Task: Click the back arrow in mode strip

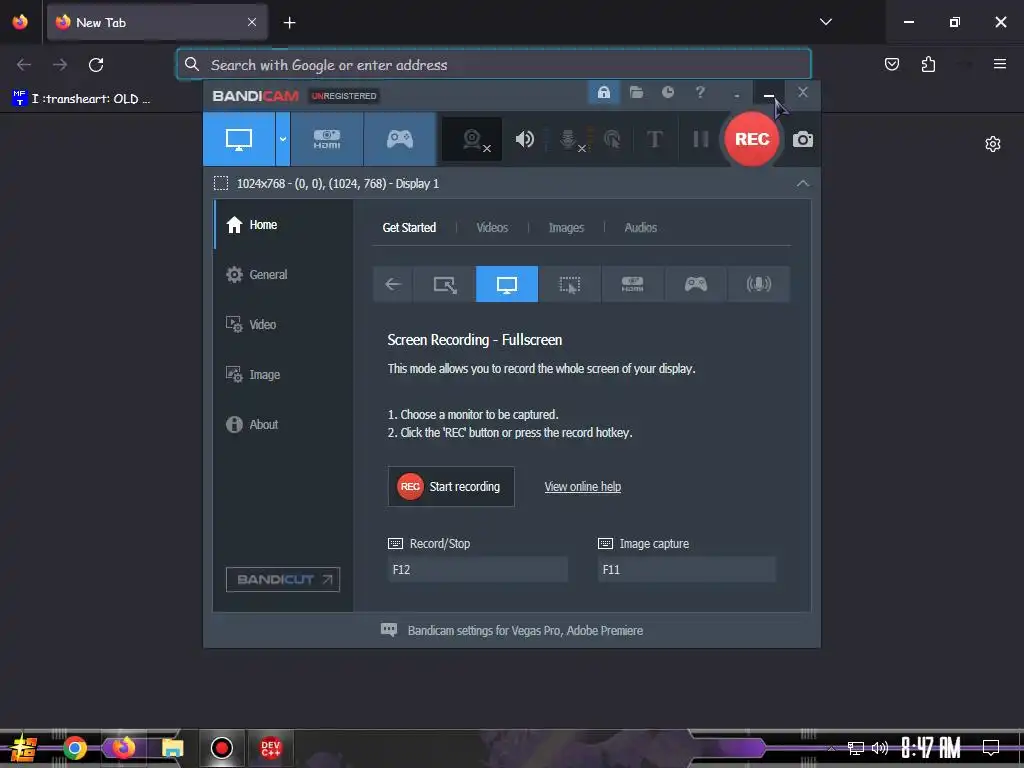Action: pos(392,284)
